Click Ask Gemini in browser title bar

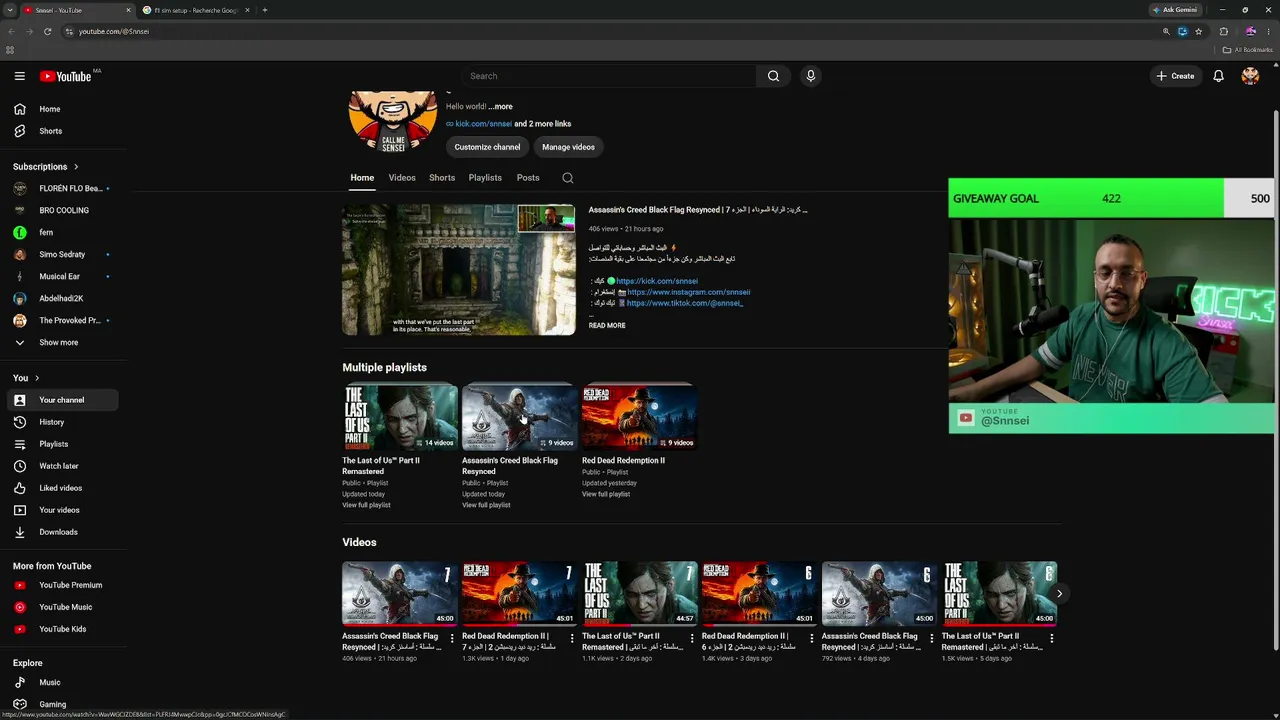click(1175, 10)
